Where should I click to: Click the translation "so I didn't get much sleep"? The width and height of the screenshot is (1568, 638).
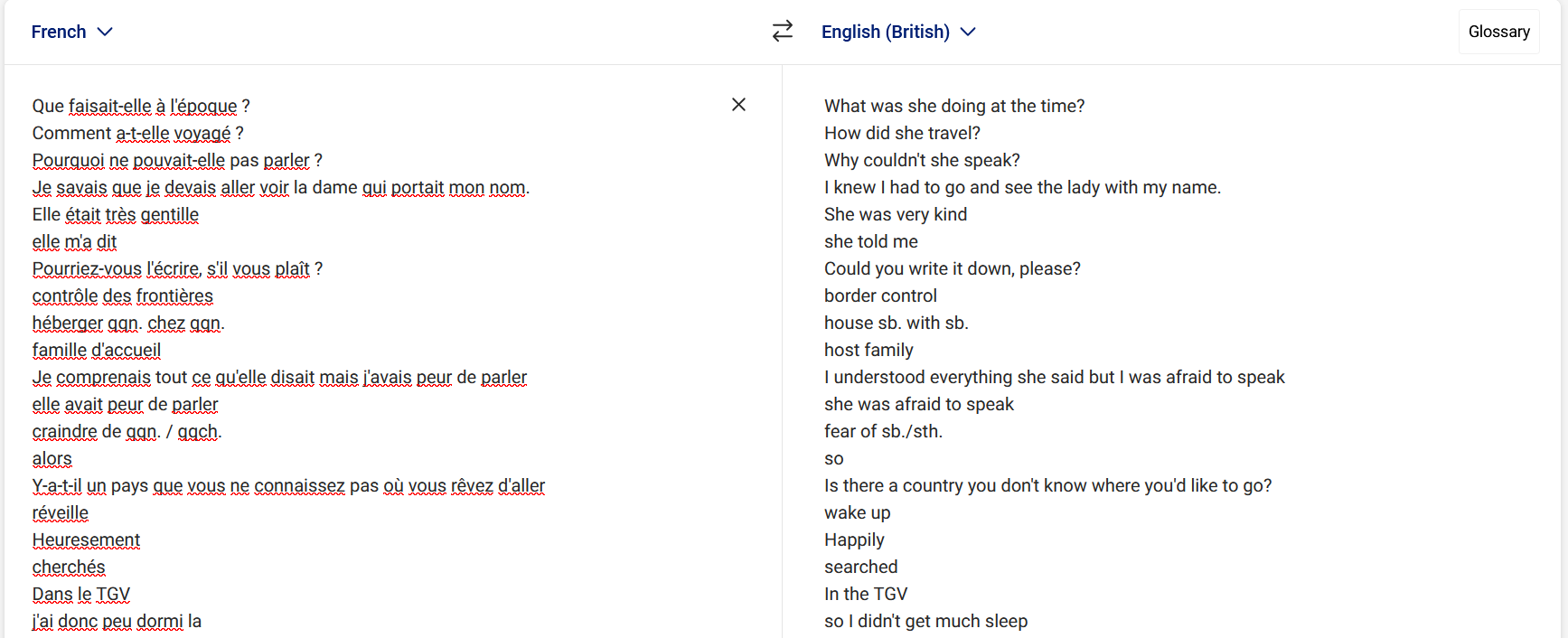tap(925, 622)
